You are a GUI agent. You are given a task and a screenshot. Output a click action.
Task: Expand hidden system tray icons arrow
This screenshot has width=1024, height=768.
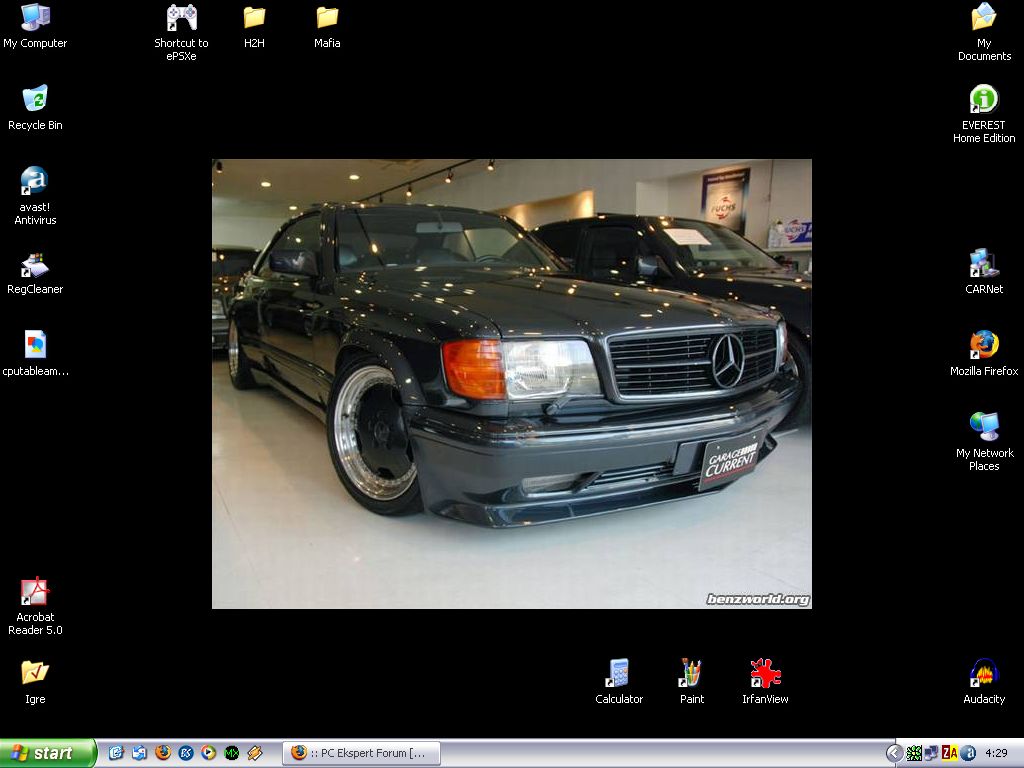(x=895, y=753)
